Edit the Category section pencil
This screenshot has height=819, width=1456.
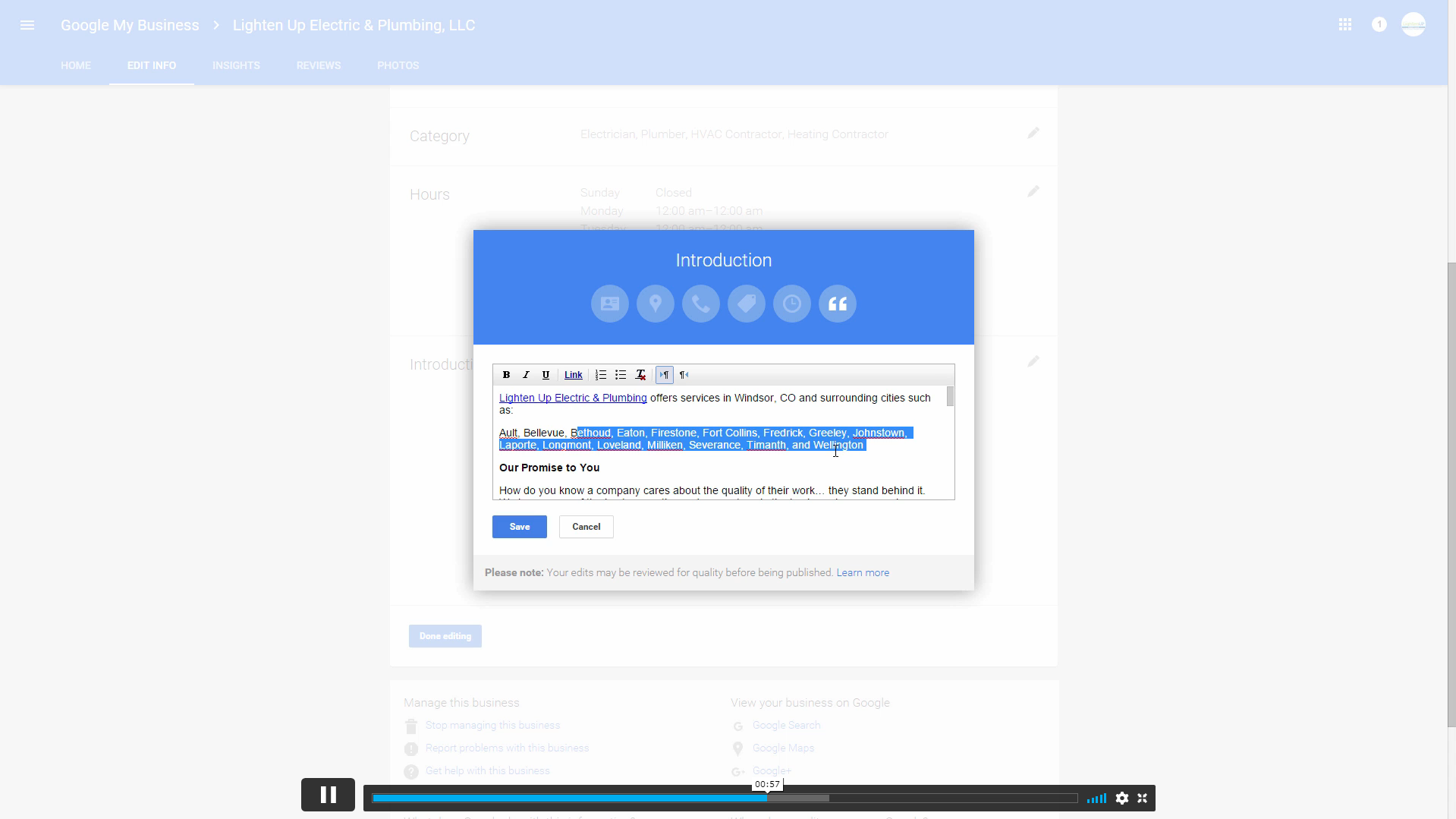point(1033,134)
